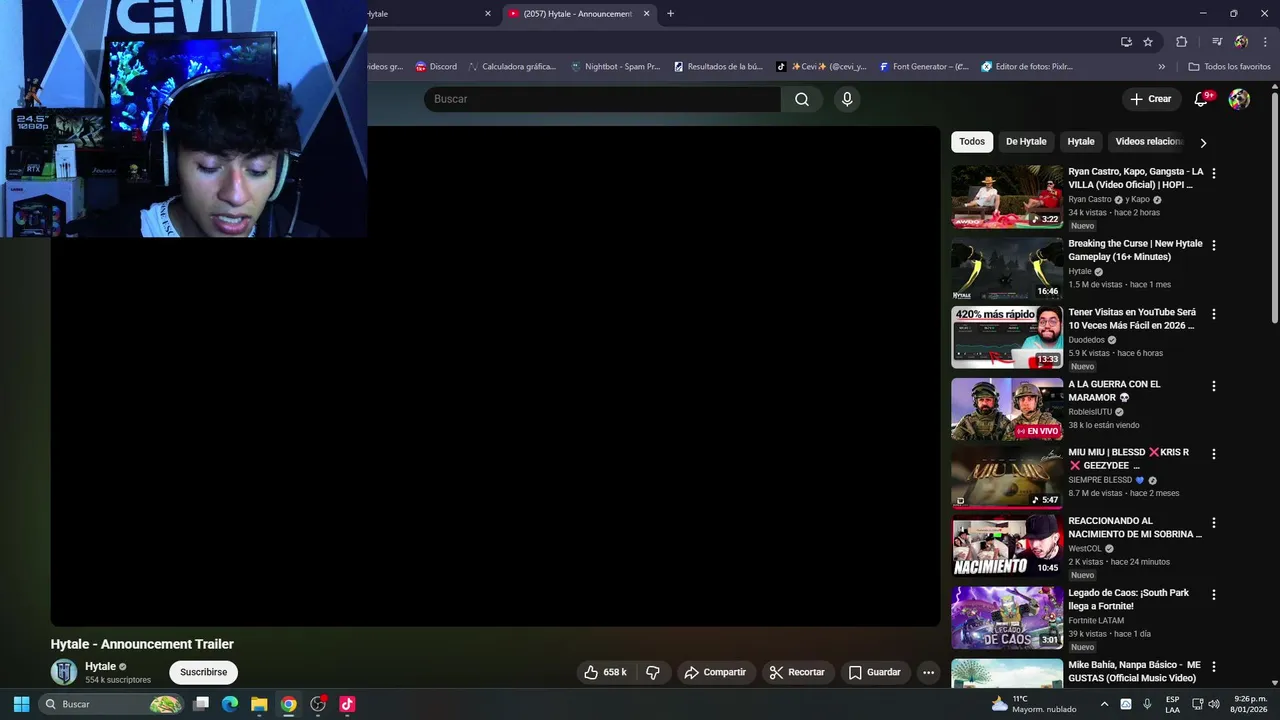This screenshot has height=720, width=1280.
Task: Close the Hytale Announcement browser tab
Action: pyautogui.click(x=646, y=14)
